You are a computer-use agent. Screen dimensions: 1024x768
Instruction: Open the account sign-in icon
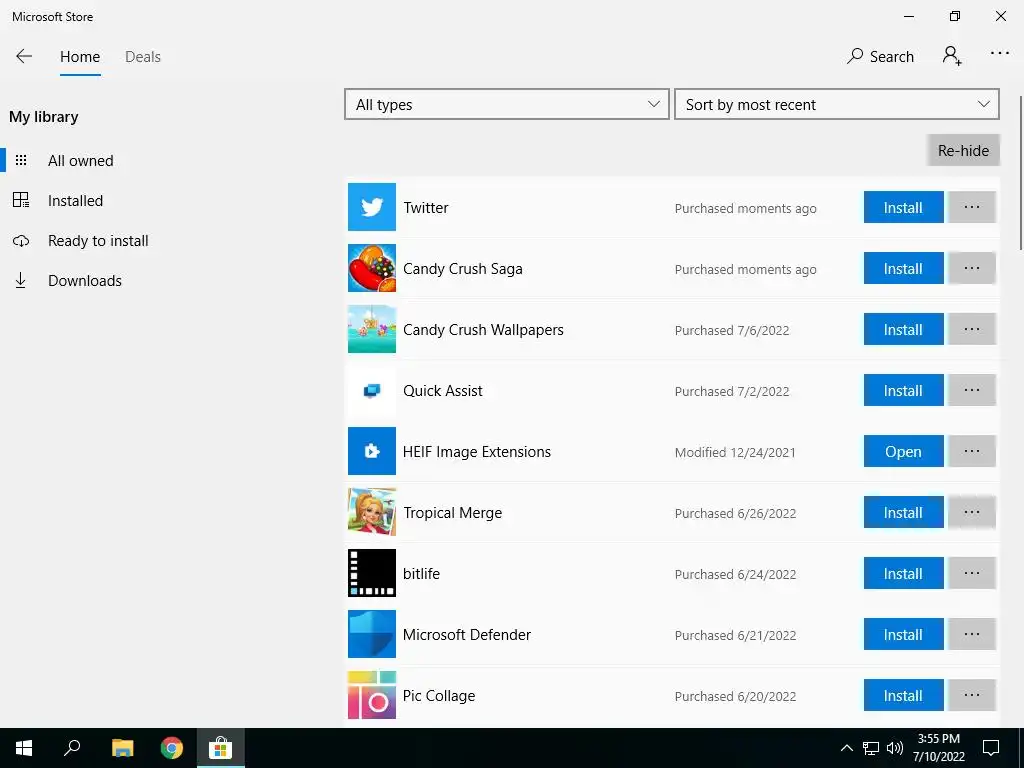[952, 56]
